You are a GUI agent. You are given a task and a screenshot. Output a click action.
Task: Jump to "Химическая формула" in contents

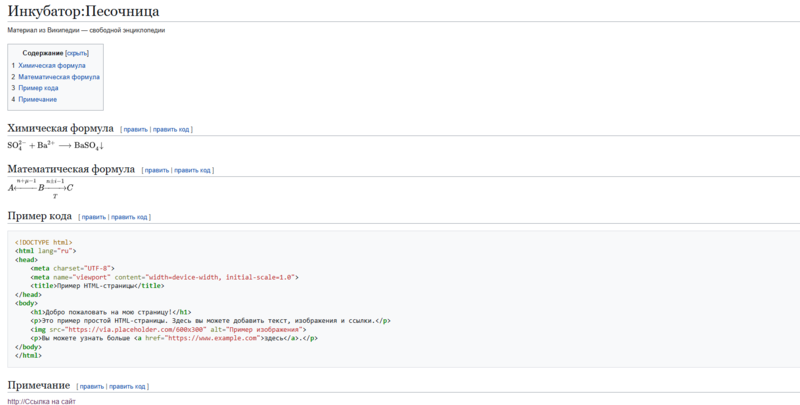click(x=52, y=65)
